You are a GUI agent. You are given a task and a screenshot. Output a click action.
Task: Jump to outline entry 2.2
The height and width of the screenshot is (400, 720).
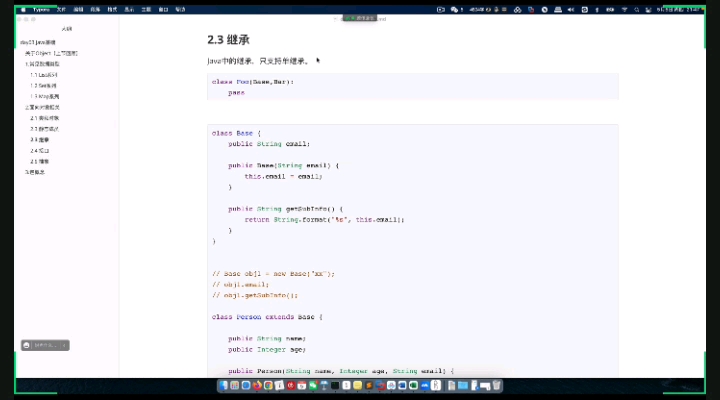(45, 129)
